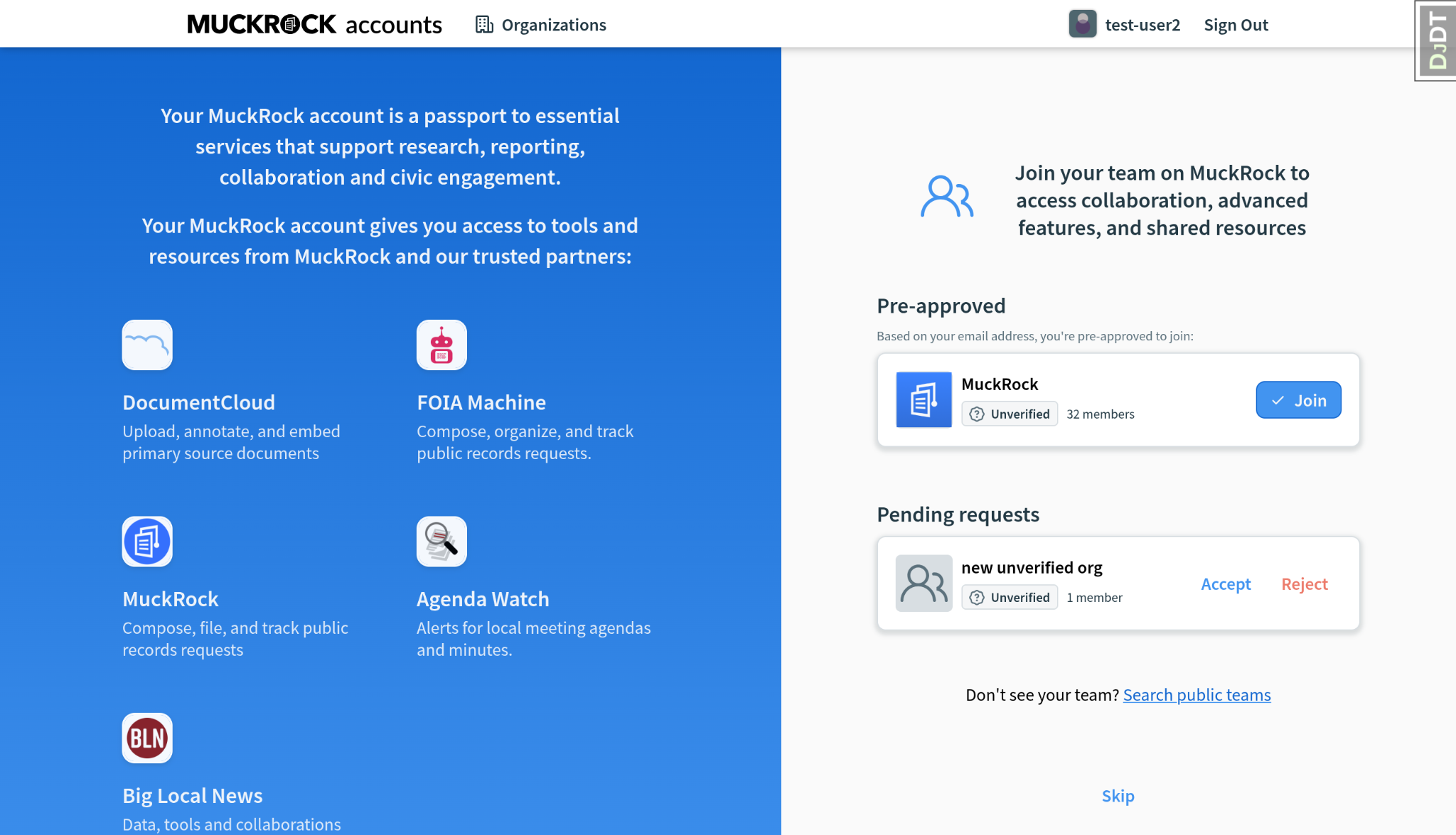Click the MuckRock organization name in Pre-approved
1456x835 pixels.
(1000, 384)
